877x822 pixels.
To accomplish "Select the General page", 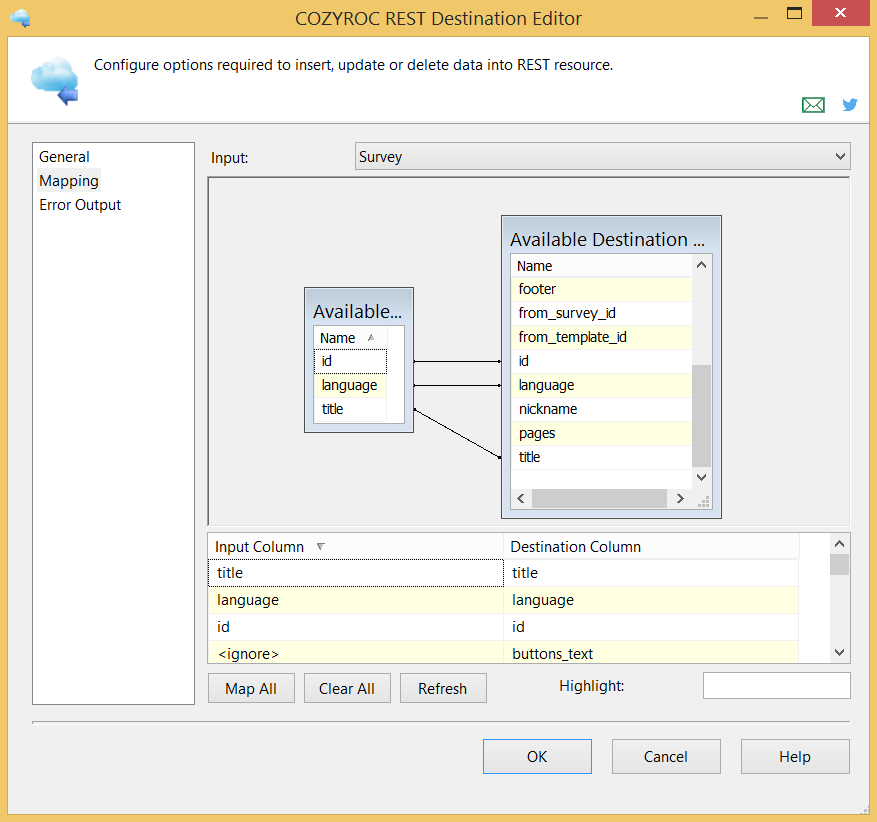I will 64,157.
